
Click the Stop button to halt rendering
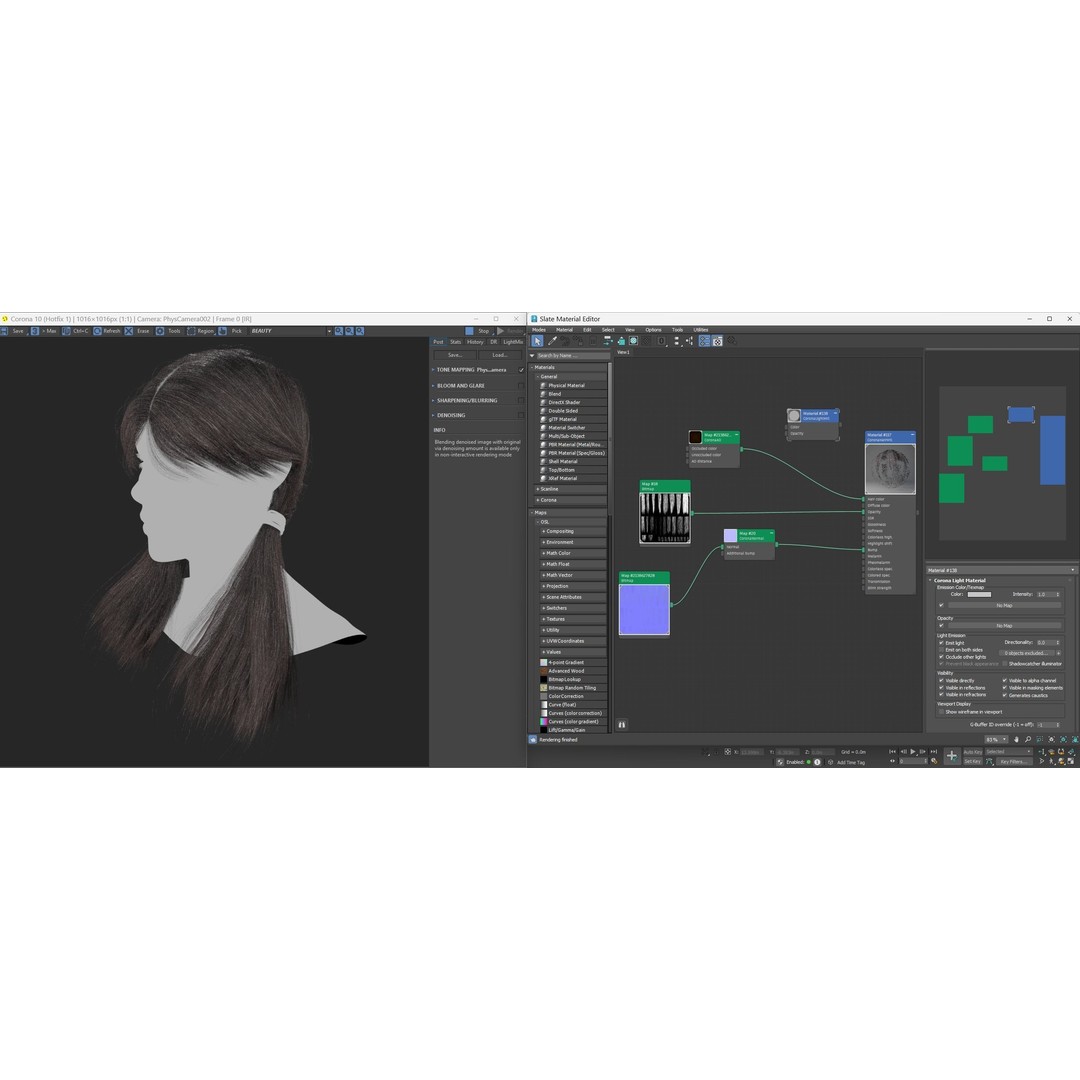pyautogui.click(x=483, y=331)
